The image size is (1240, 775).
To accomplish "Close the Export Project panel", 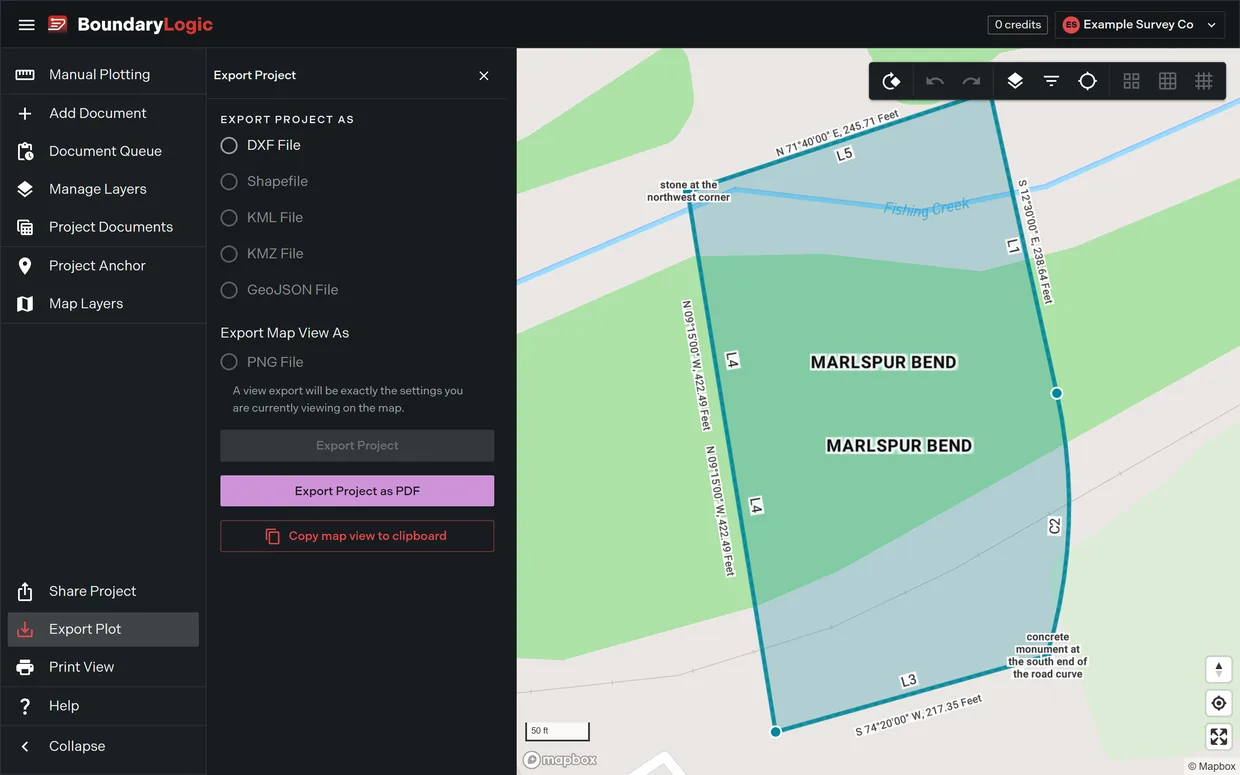I will coord(484,75).
